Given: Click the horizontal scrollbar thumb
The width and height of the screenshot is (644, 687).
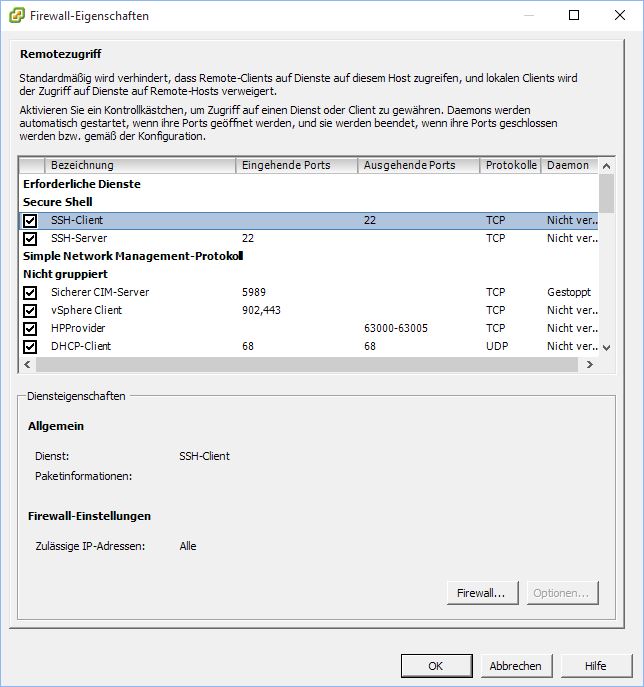Looking at the screenshot, I should pyautogui.click(x=307, y=365).
